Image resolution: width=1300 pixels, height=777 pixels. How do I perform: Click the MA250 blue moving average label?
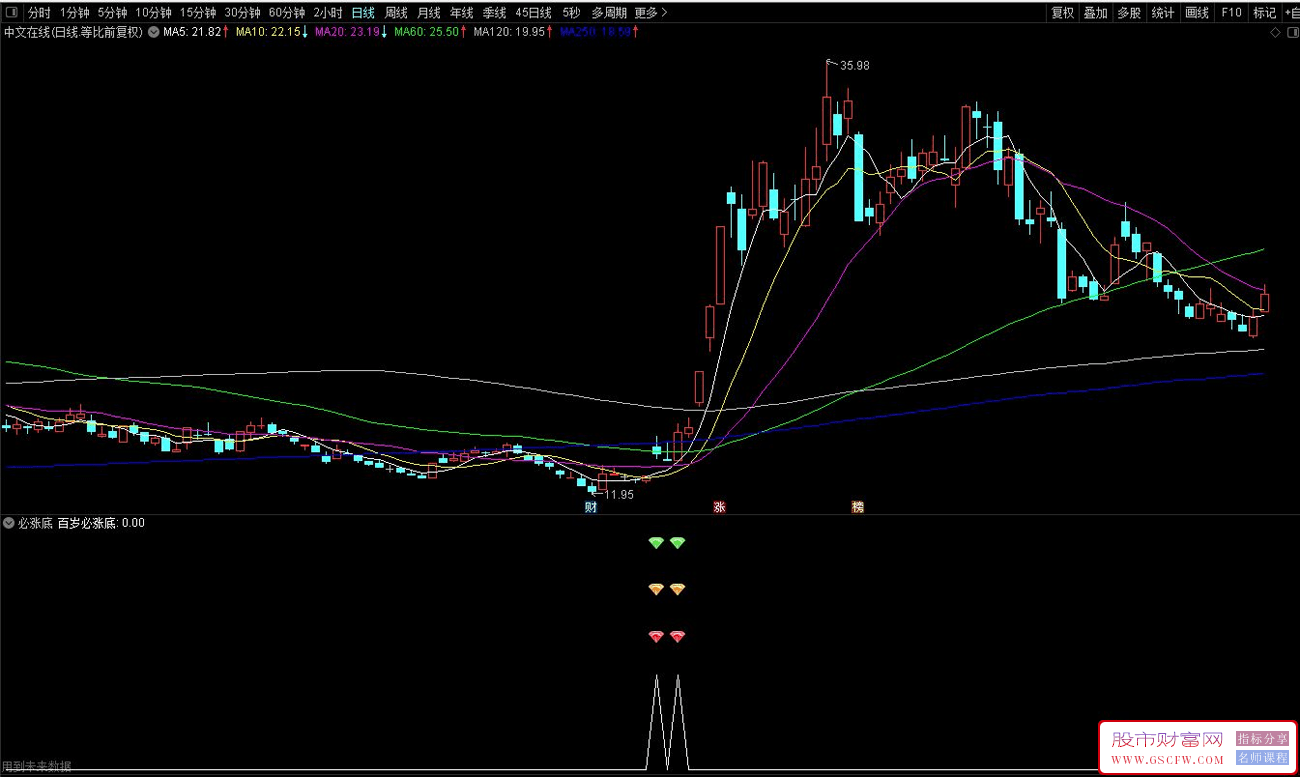(x=594, y=32)
